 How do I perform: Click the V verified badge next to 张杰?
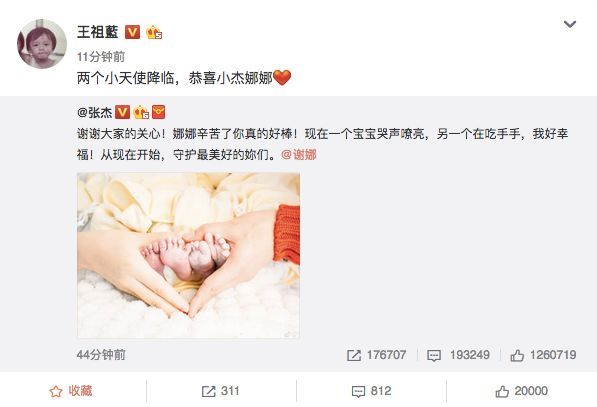[123, 112]
